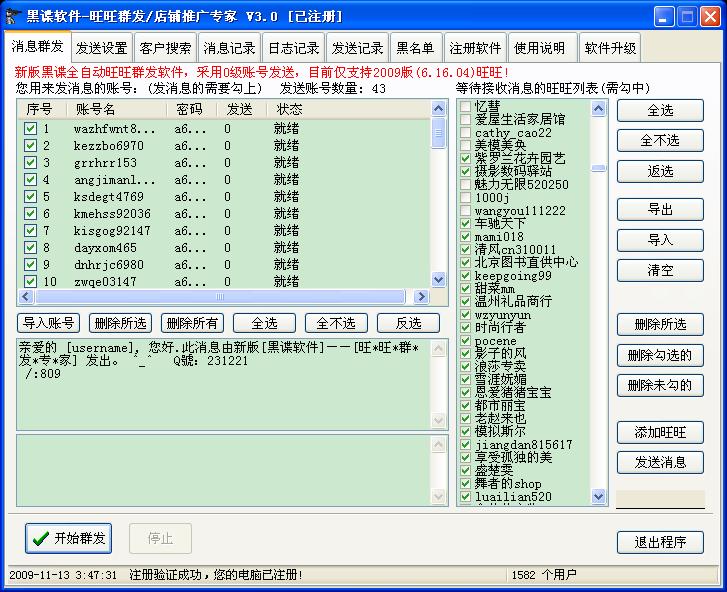Click account table scroll-up arrow
727x592 pixels.
click(438, 109)
